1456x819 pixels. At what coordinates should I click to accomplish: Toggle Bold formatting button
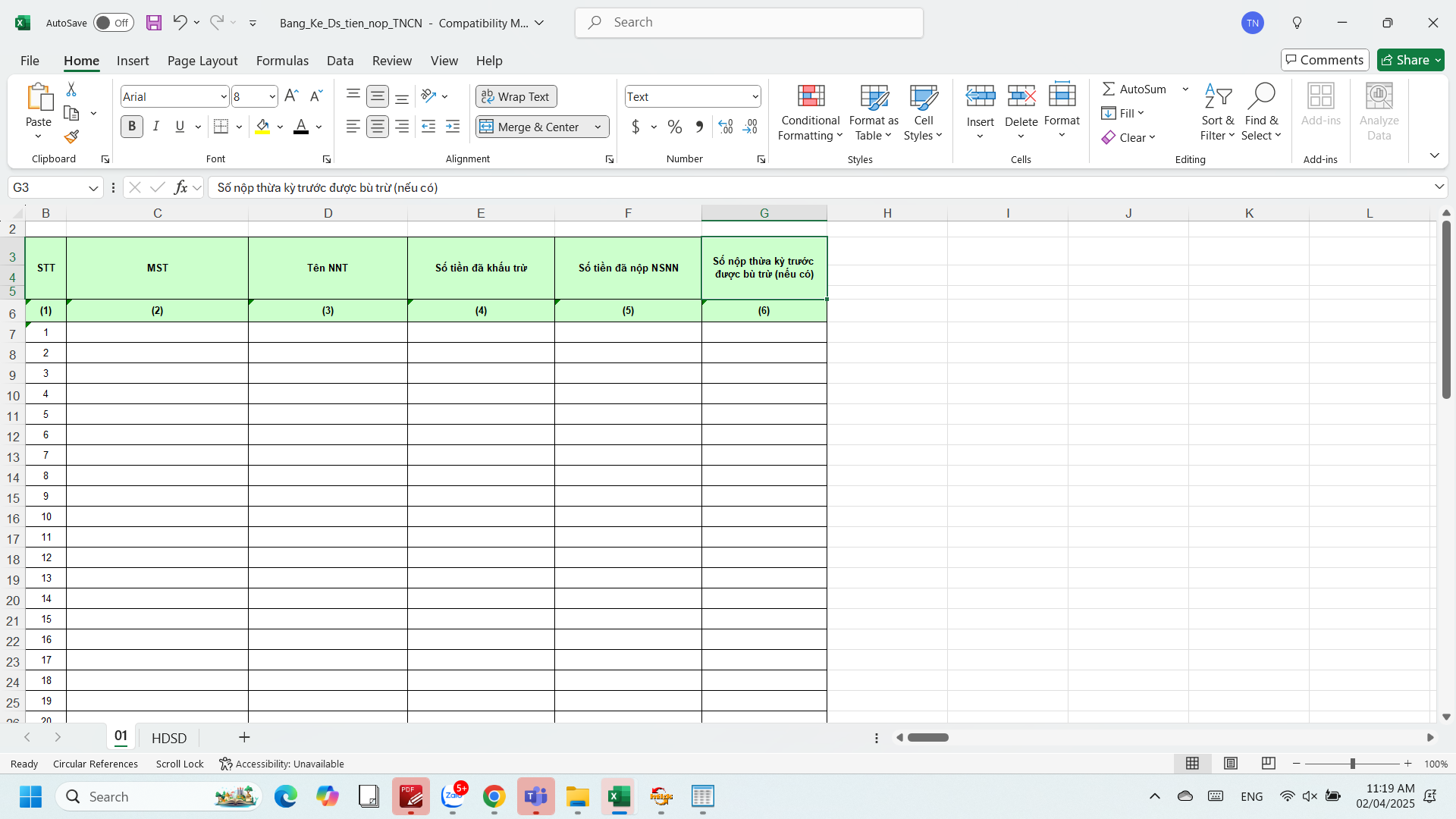coord(132,127)
